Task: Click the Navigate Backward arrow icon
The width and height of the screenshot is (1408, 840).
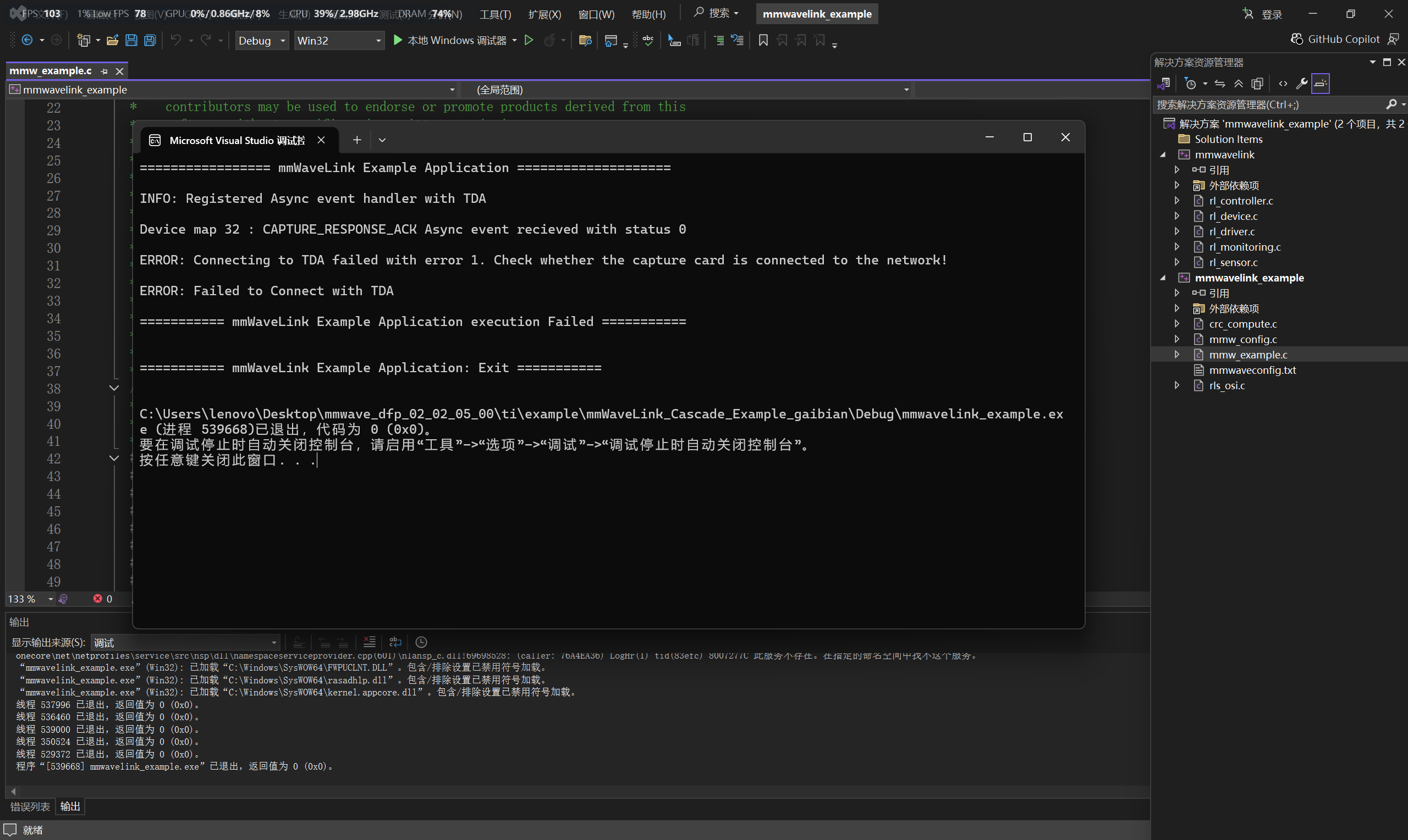Action: tap(26, 40)
